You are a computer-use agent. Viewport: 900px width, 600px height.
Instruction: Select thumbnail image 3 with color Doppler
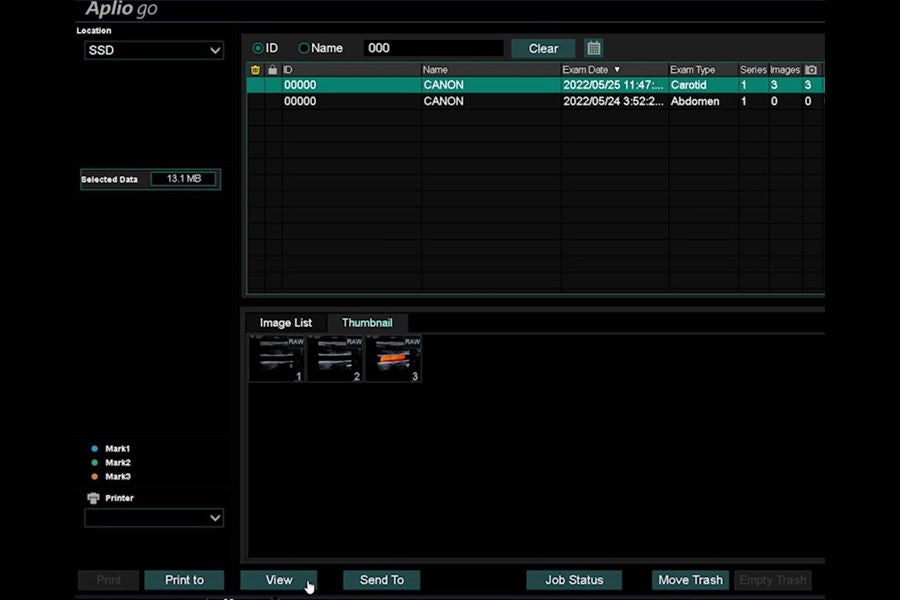tap(394, 359)
